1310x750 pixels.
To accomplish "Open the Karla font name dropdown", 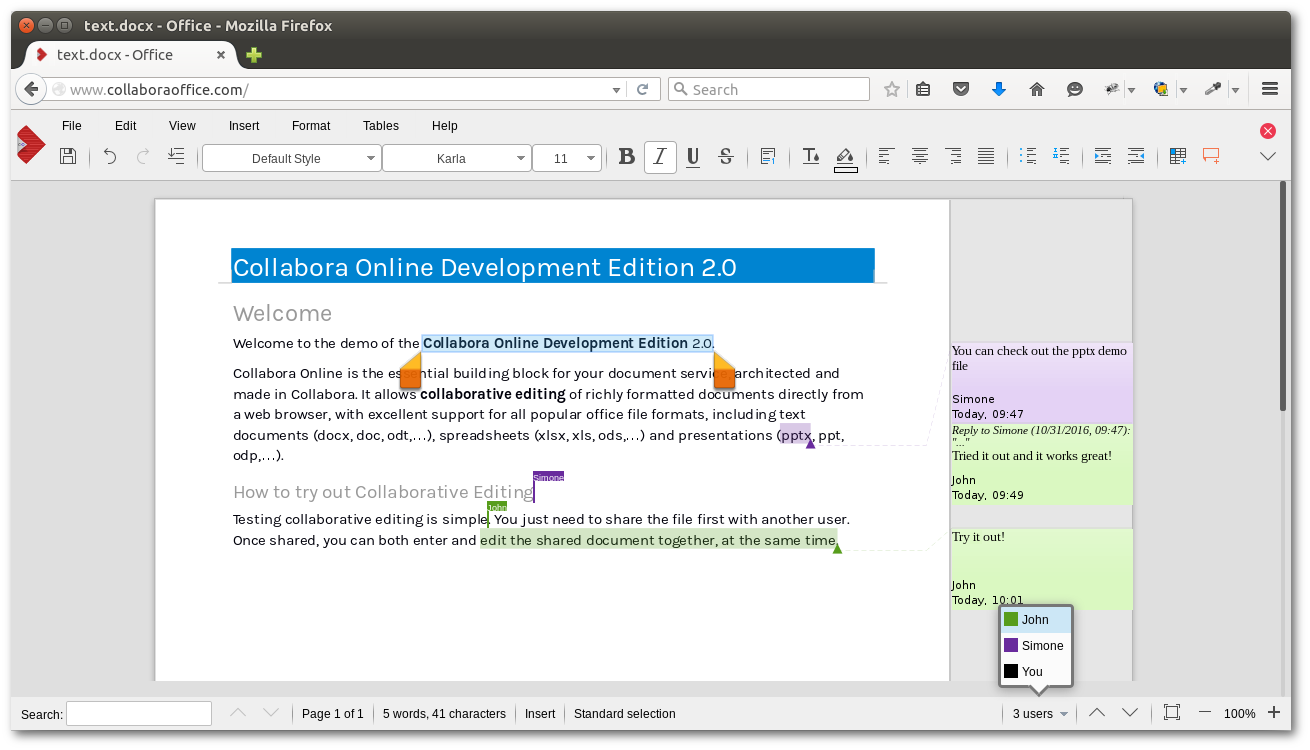I will 457,158.
